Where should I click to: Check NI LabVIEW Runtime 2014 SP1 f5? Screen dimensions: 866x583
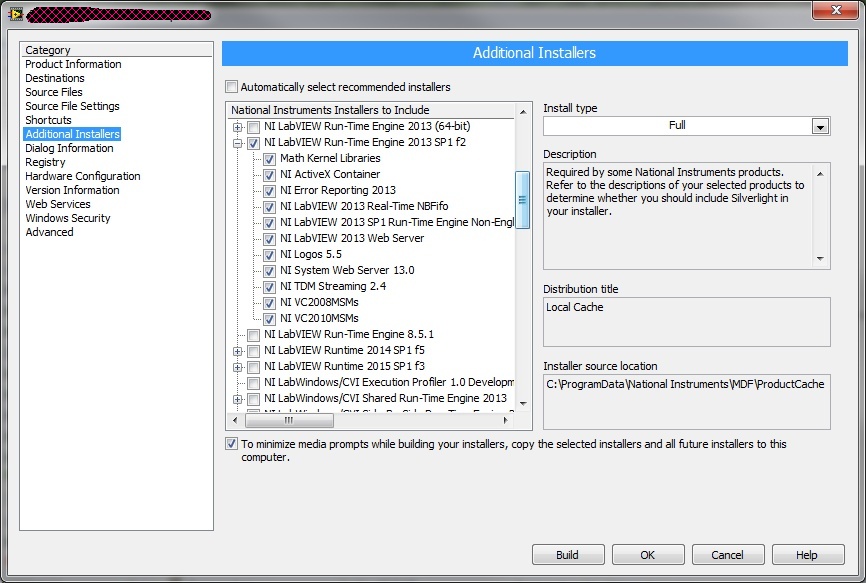pyautogui.click(x=254, y=351)
